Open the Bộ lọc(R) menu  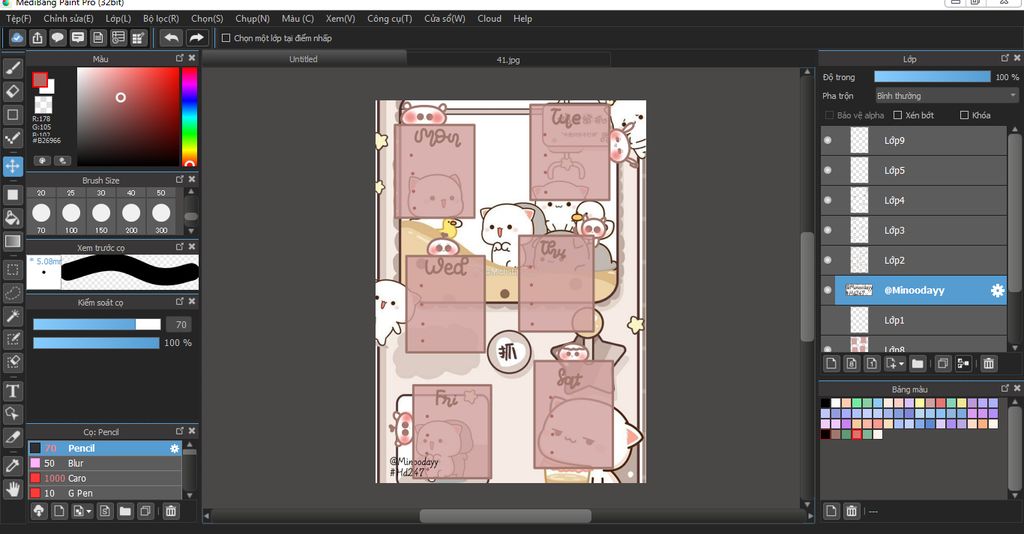[x=161, y=18]
